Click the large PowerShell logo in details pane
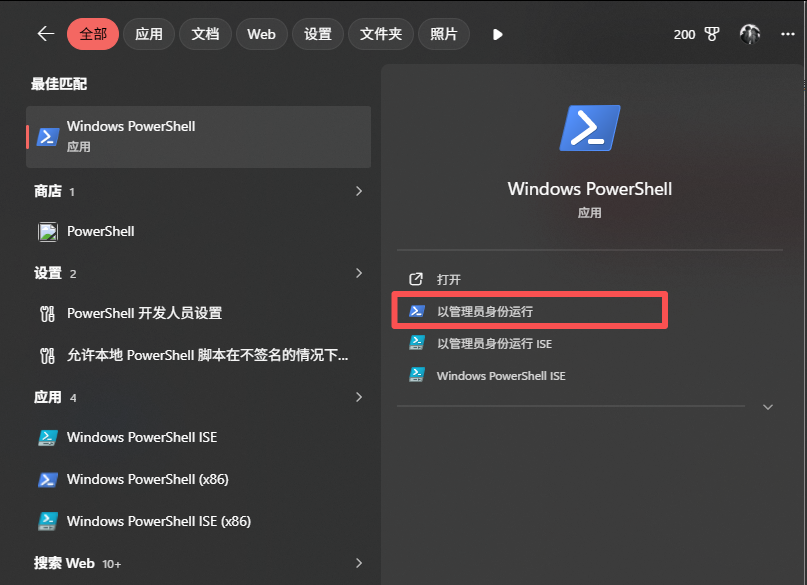The height and width of the screenshot is (585, 807). (590, 128)
